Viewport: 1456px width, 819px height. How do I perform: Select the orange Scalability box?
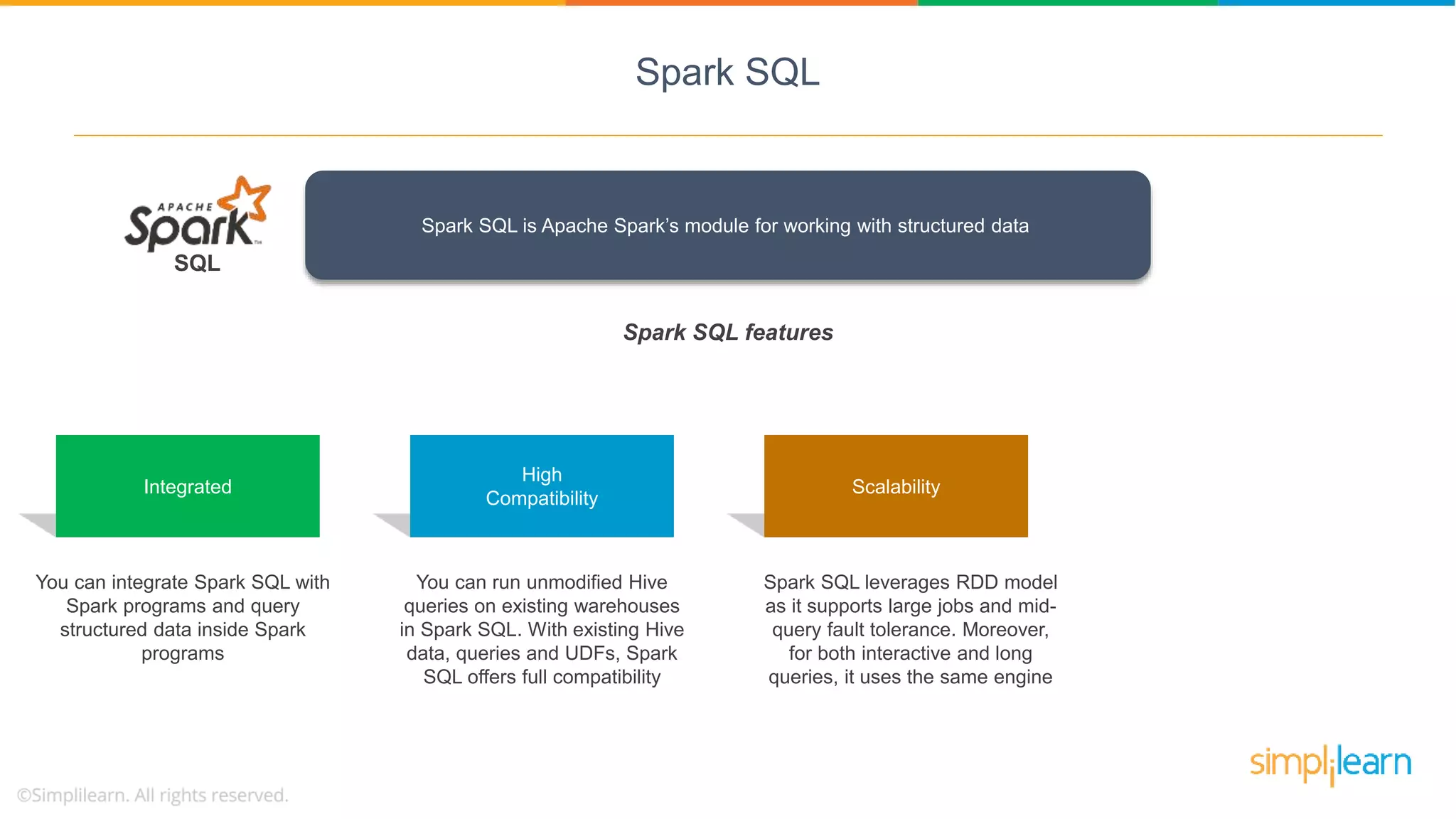tap(896, 486)
